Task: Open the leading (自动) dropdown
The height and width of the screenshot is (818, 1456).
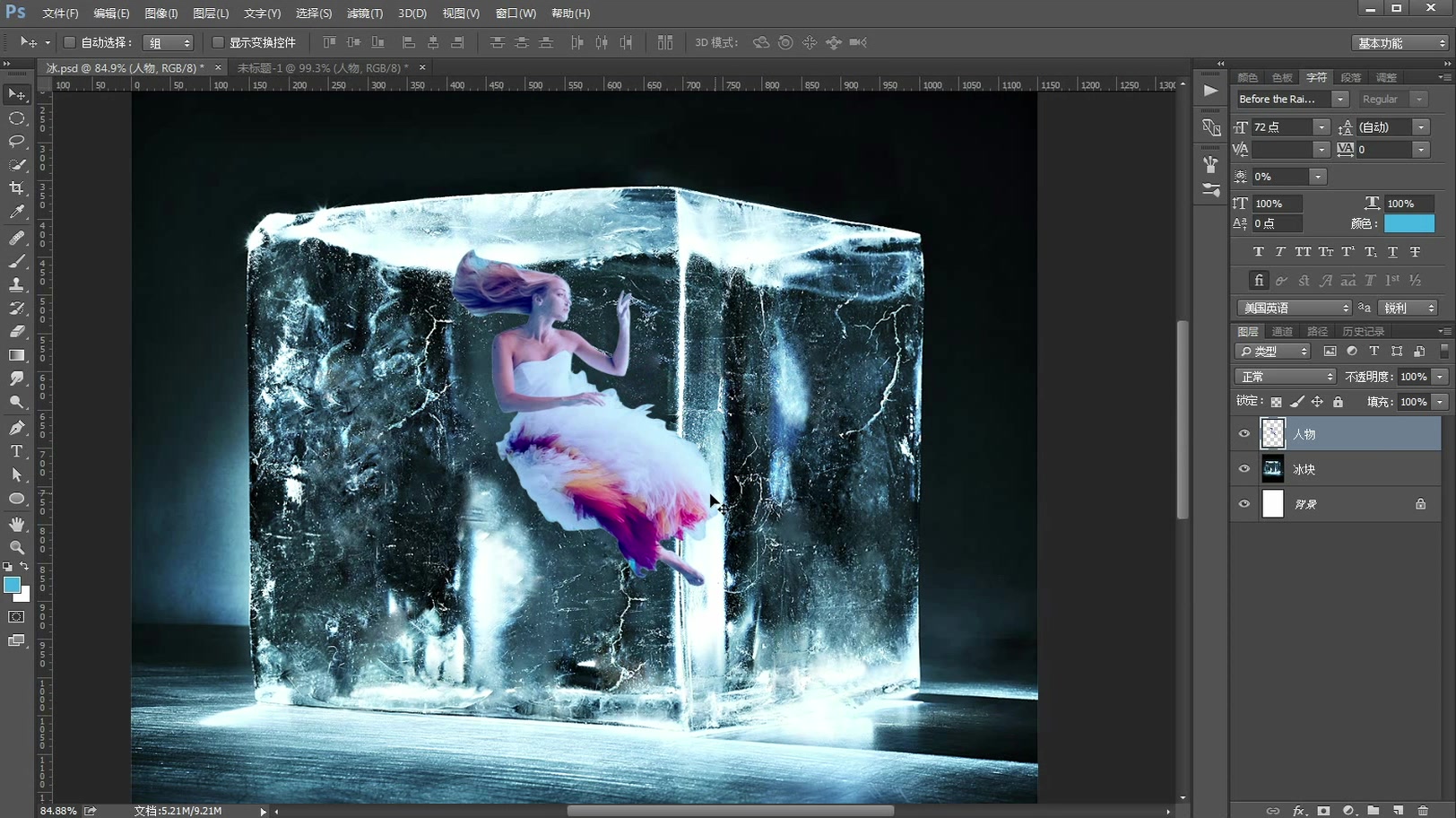Action: pos(1421,127)
